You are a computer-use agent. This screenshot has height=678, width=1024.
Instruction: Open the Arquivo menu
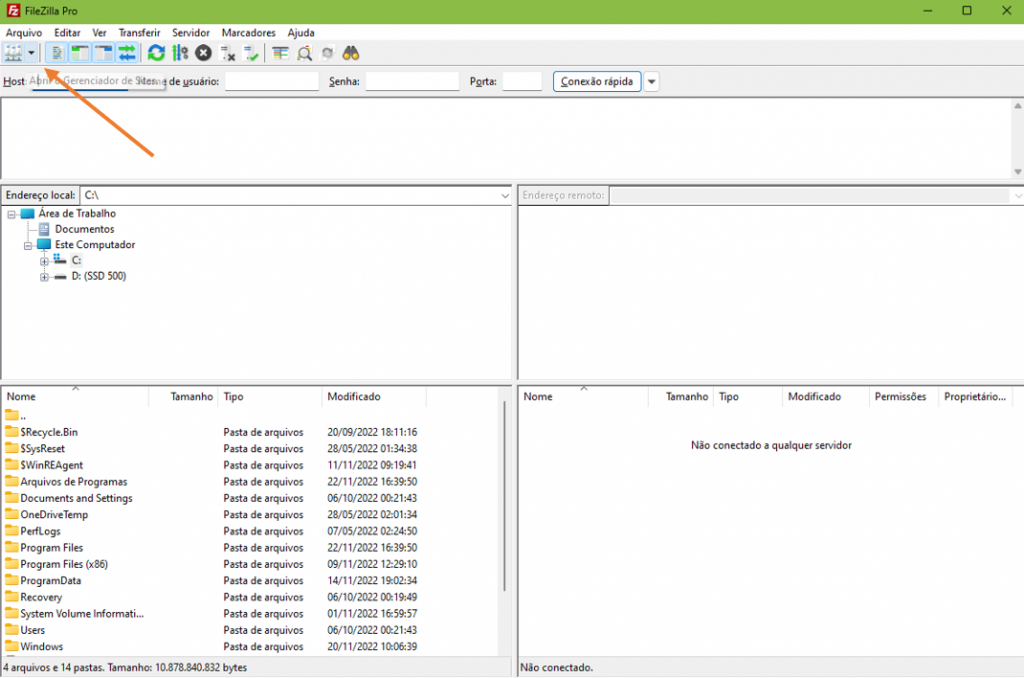(24, 33)
